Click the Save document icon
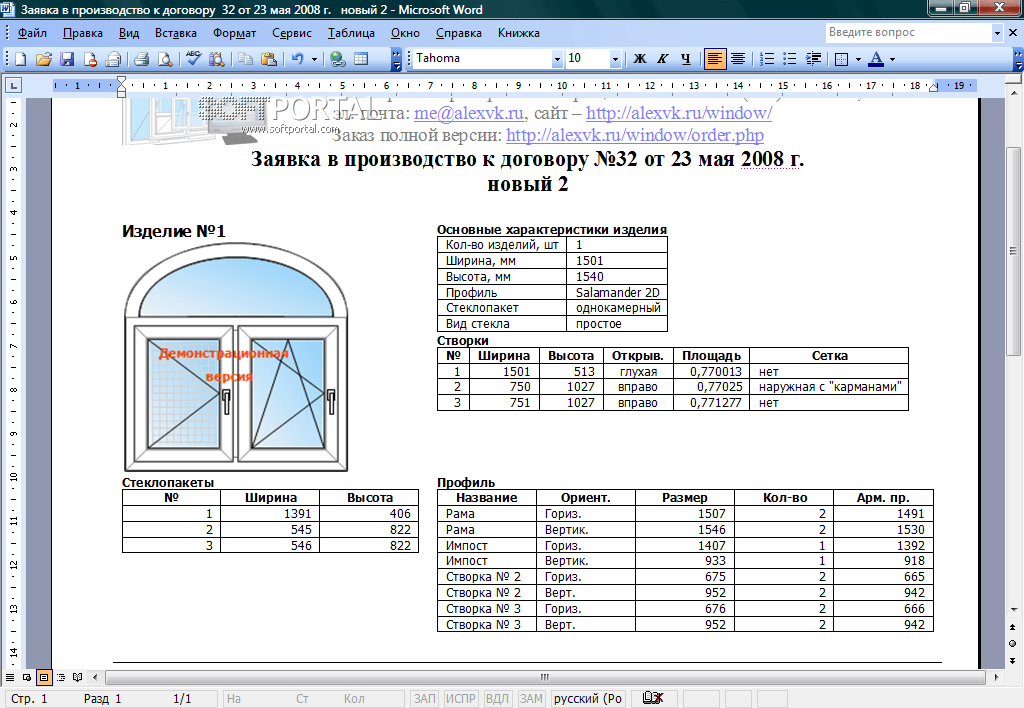This screenshot has height=708, width=1024. (68, 59)
